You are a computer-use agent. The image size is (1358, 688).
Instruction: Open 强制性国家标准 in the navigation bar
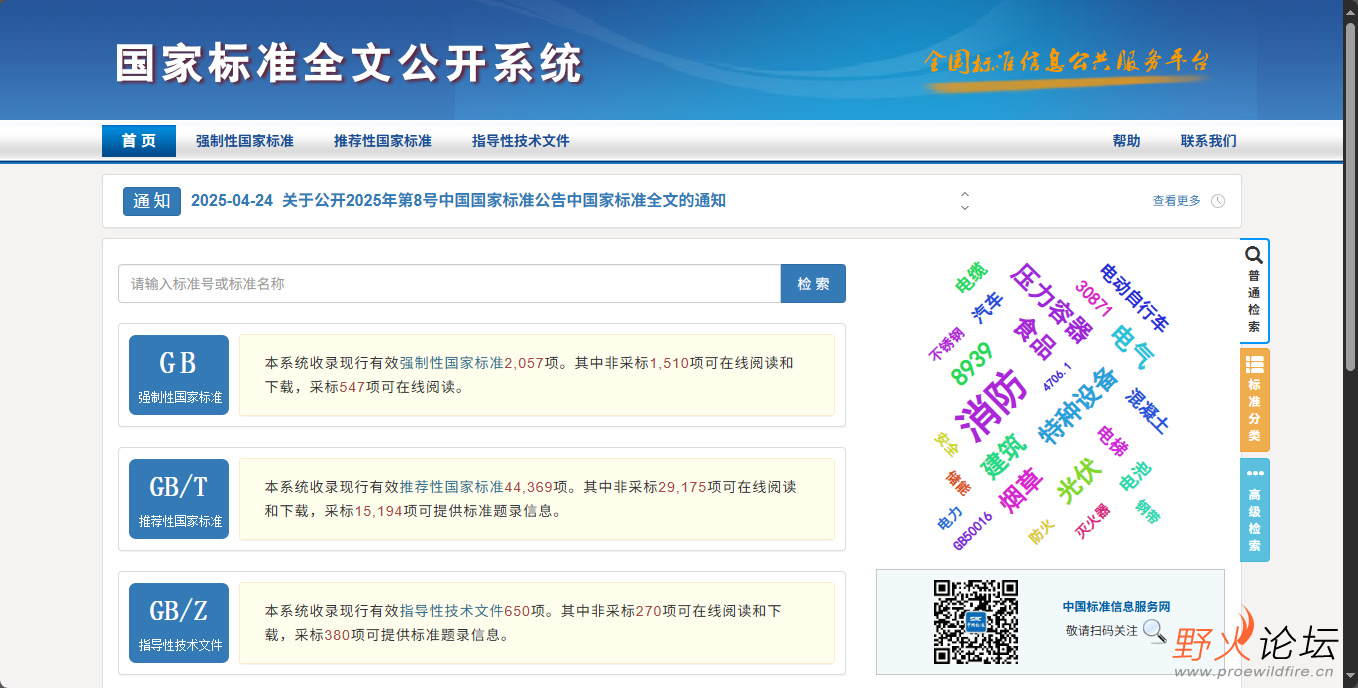point(245,141)
